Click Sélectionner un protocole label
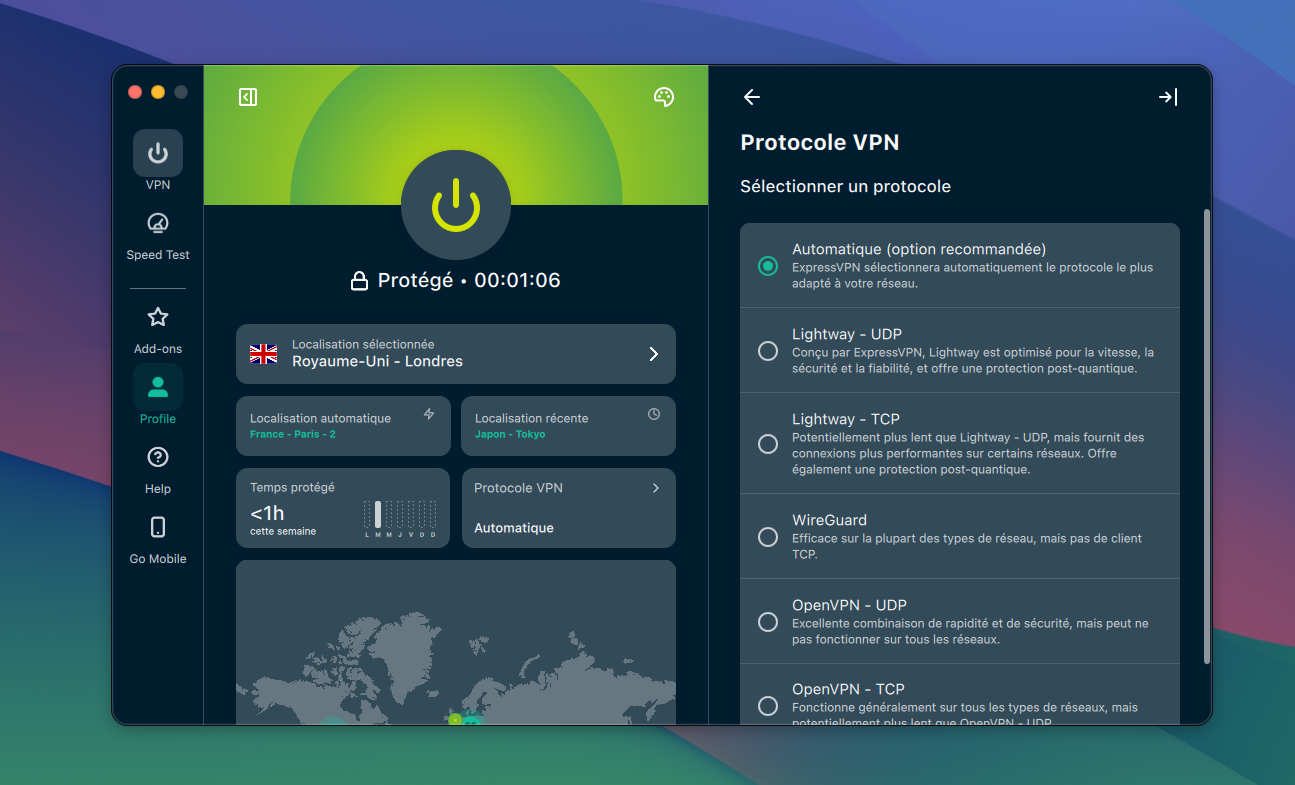 point(846,187)
